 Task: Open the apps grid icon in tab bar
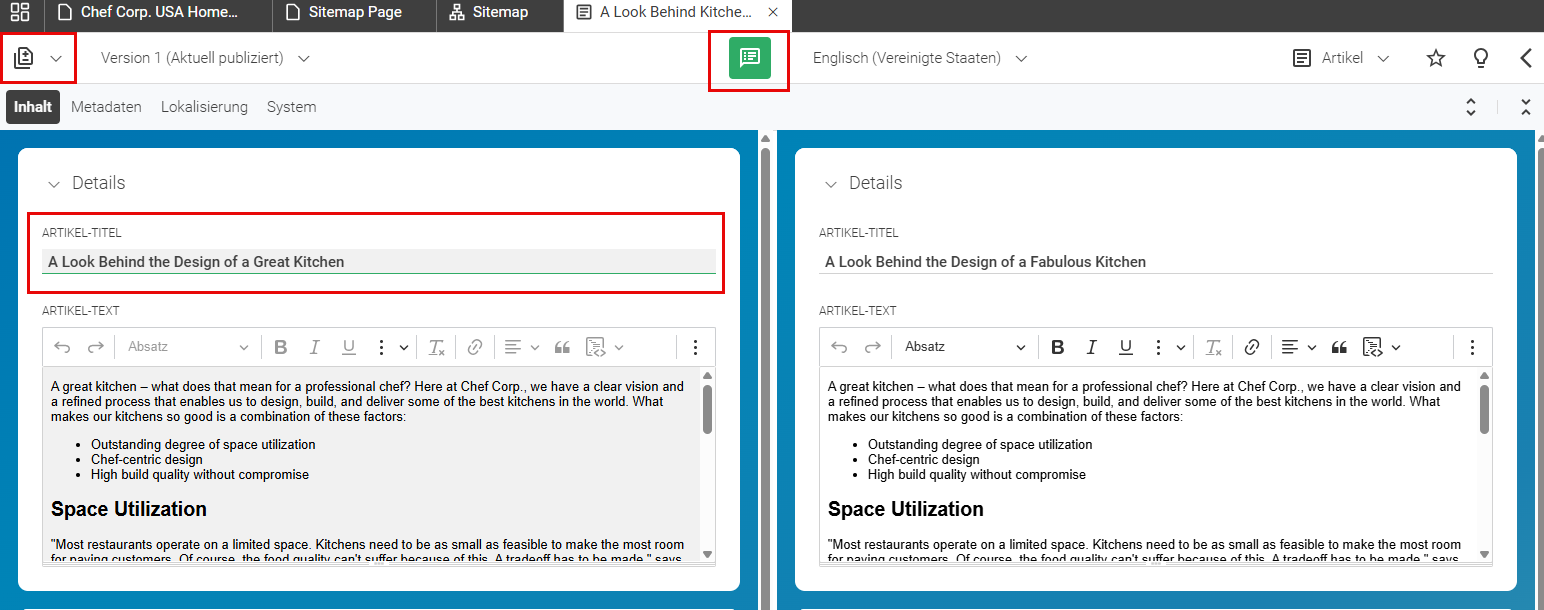click(20, 13)
